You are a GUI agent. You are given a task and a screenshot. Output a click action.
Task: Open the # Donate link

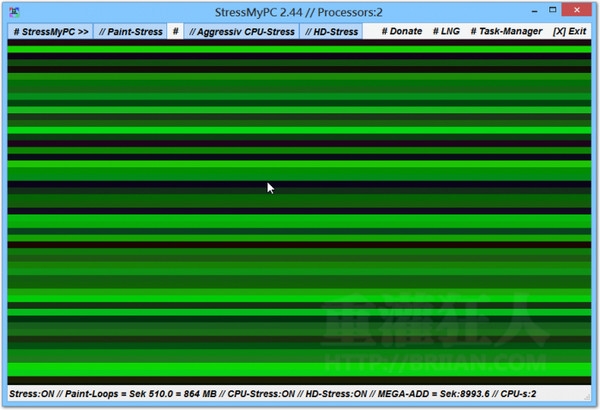click(402, 31)
